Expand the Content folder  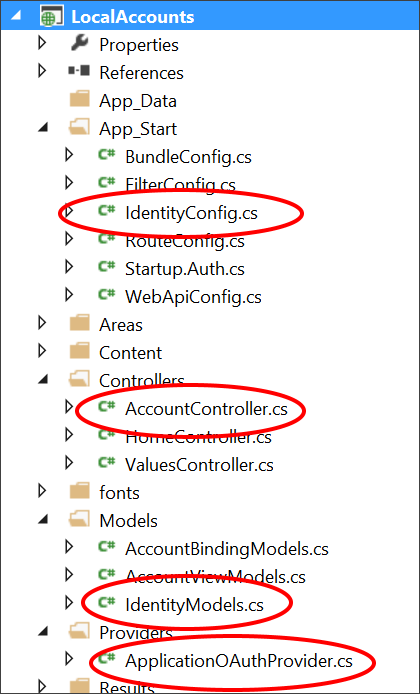(42, 351)
